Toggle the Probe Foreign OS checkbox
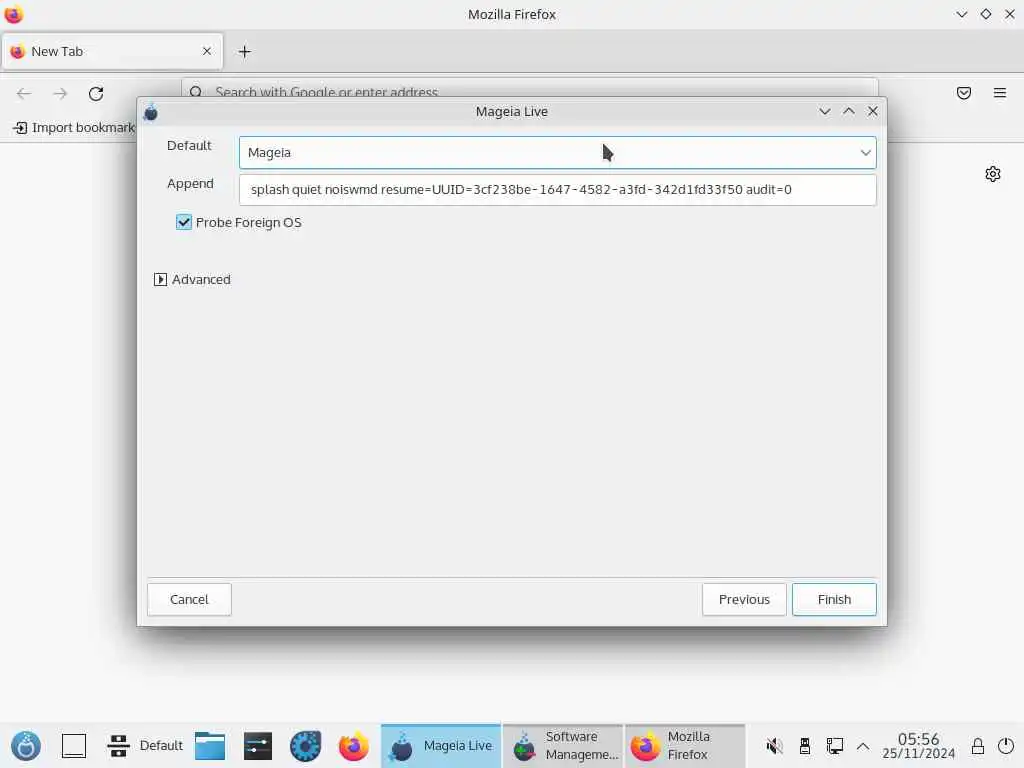The image size is (1024, 768). point(184,222)
